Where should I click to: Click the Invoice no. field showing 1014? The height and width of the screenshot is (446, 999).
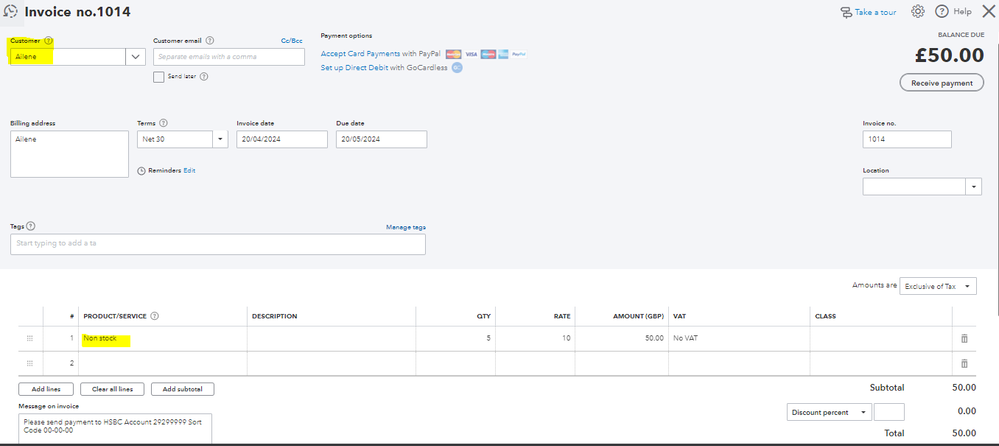[907, 139]
